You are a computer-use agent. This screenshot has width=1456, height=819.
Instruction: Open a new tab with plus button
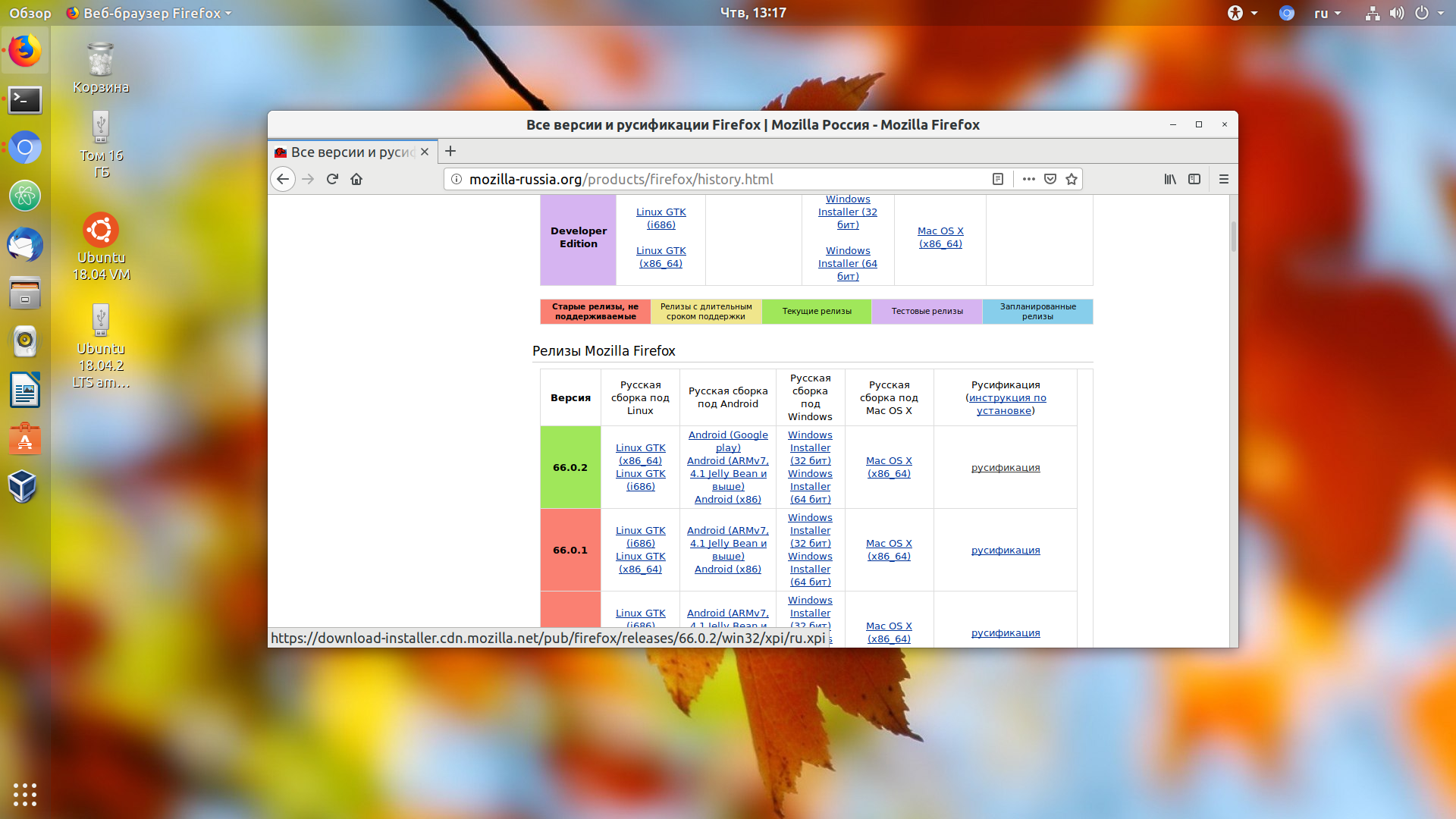coord(450,151)
